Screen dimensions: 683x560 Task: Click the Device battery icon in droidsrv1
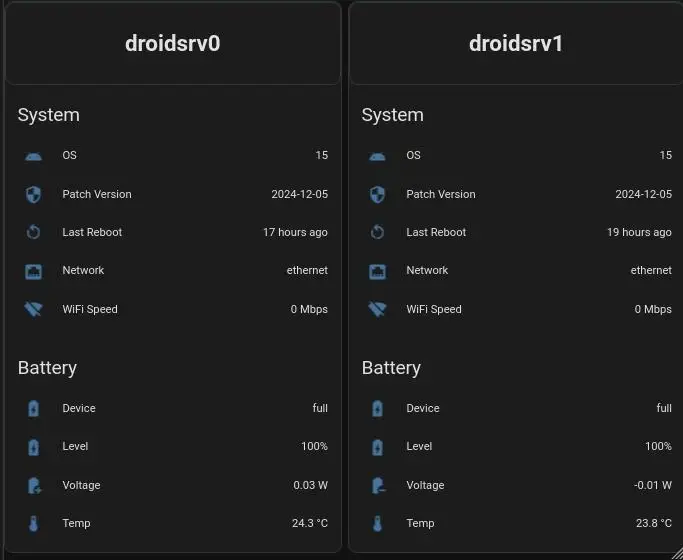click(x=377, y=408)
